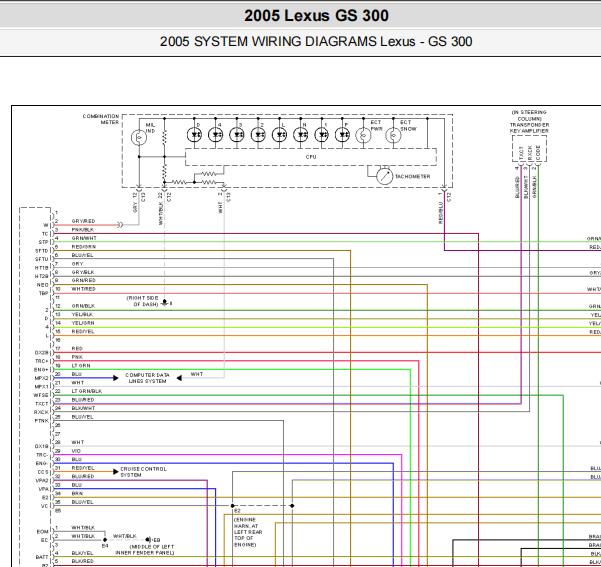Click 'CRUISE CONTROL SYSTEM' text
The height and width of the screenshot is (567, 601).
pos(143,472)
